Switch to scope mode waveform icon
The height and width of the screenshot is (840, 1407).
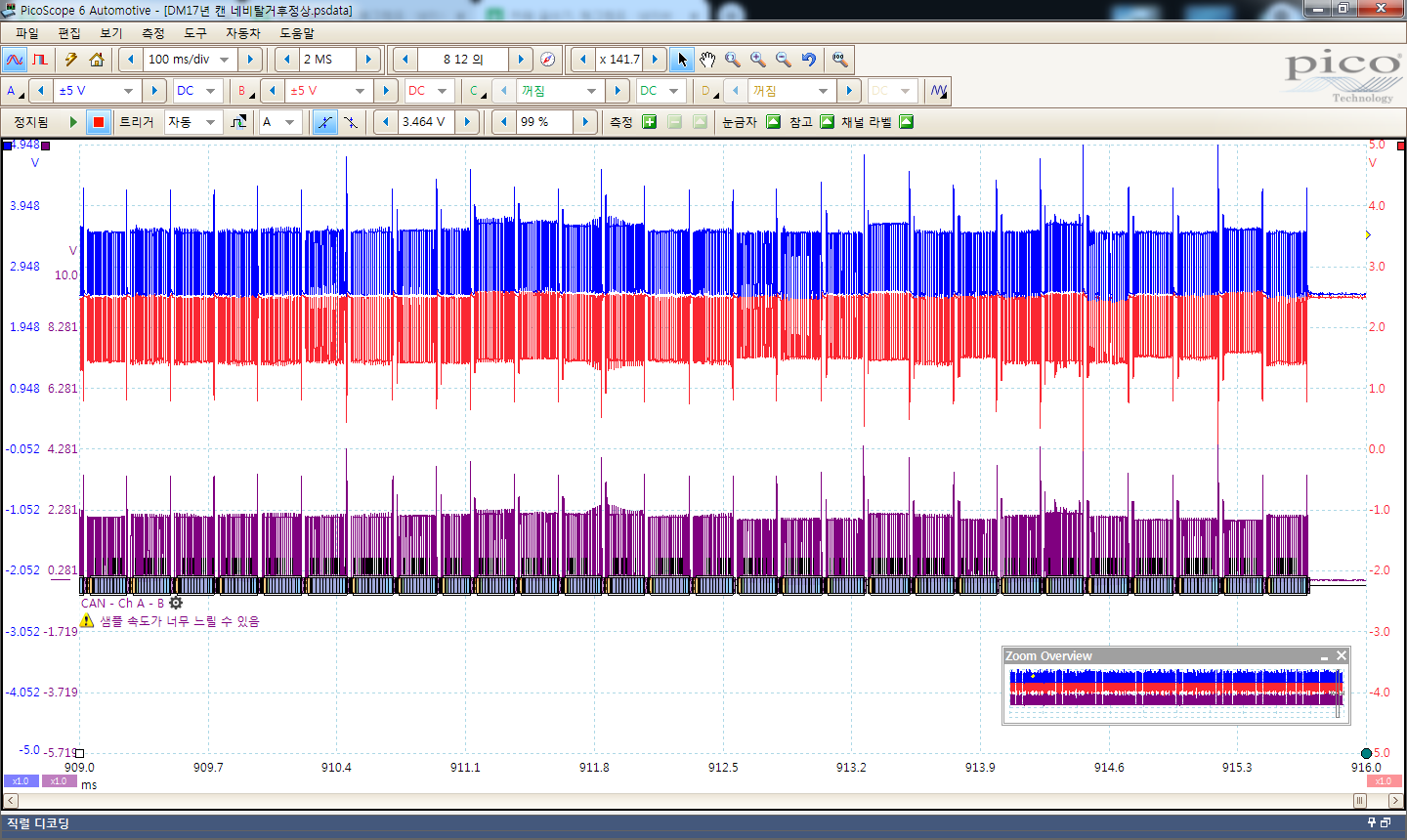coord(15,60)
